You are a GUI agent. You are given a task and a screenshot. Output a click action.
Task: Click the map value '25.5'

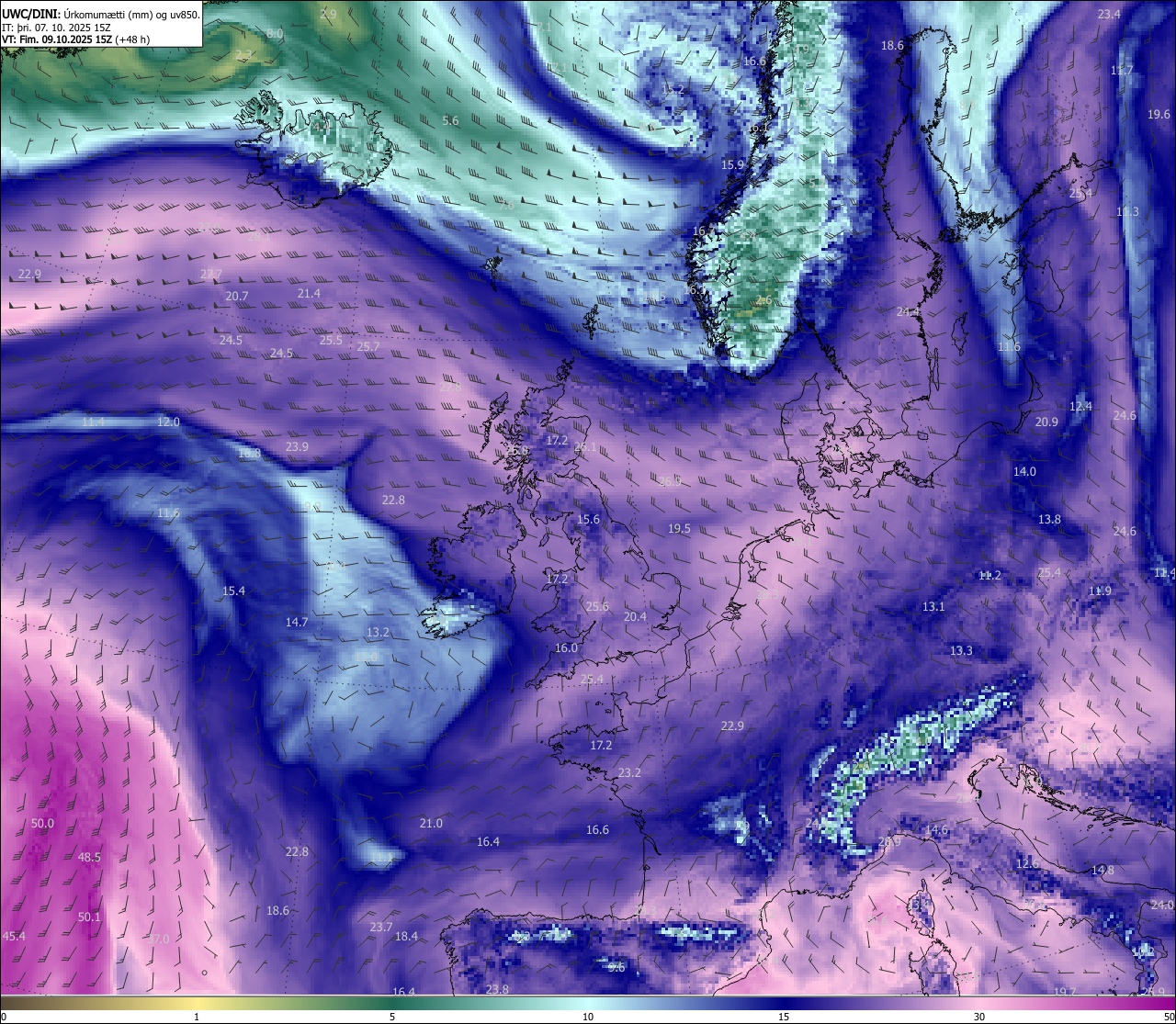click(x=331, y=341)
